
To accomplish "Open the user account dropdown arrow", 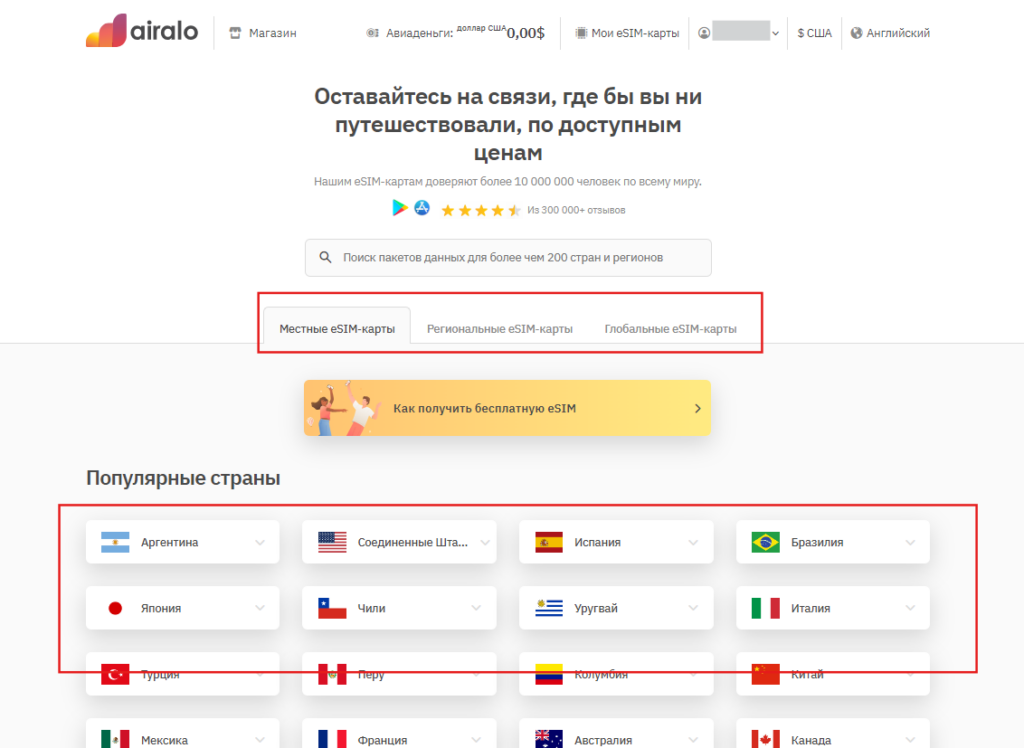I will pos(776,33).
